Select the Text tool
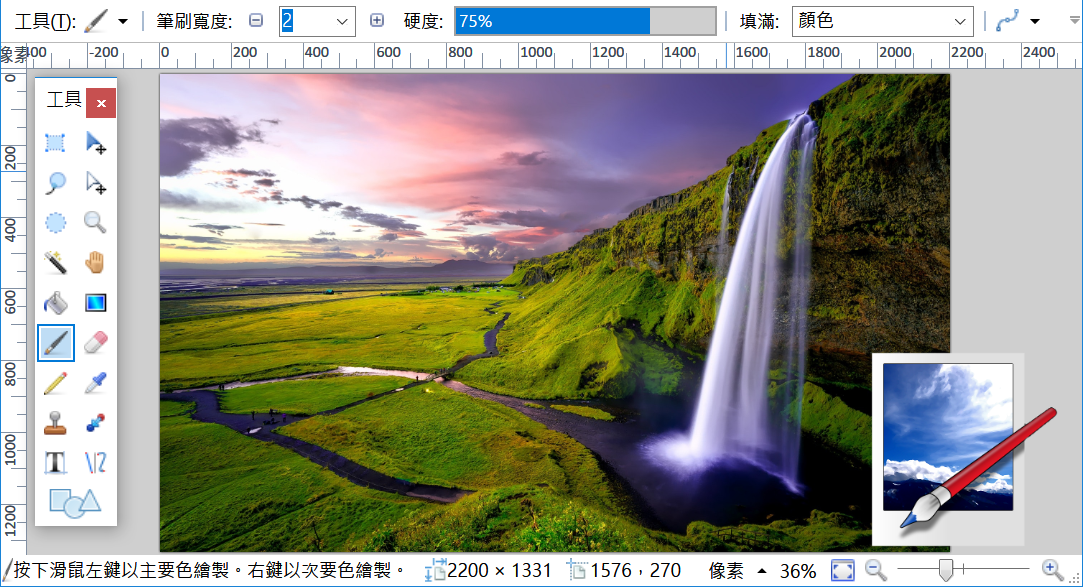 tap(55, 462)
